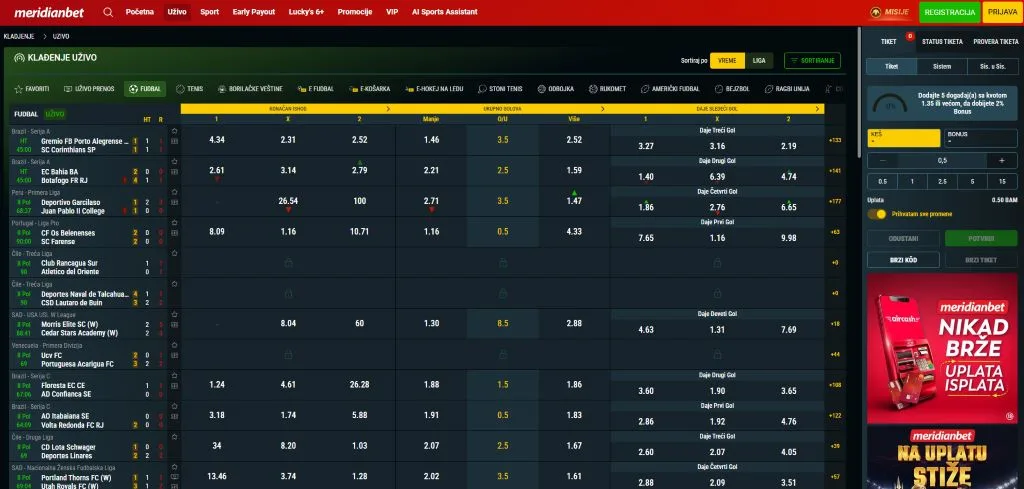Pick odds 4.34 for Gremio win
The width and height of the screenshot is (1024, 489).
pos(217,140)
